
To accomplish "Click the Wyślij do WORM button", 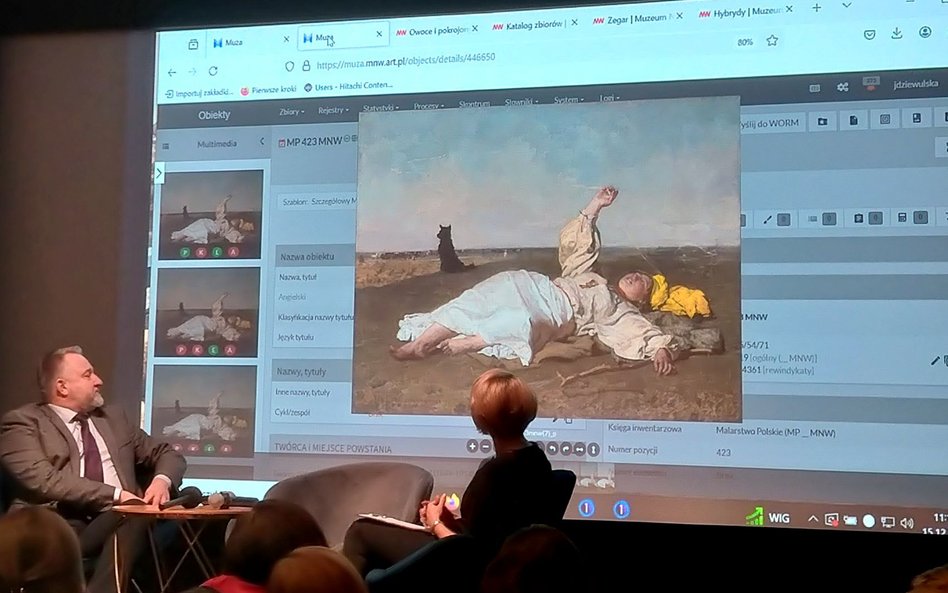I will point(771,124).
